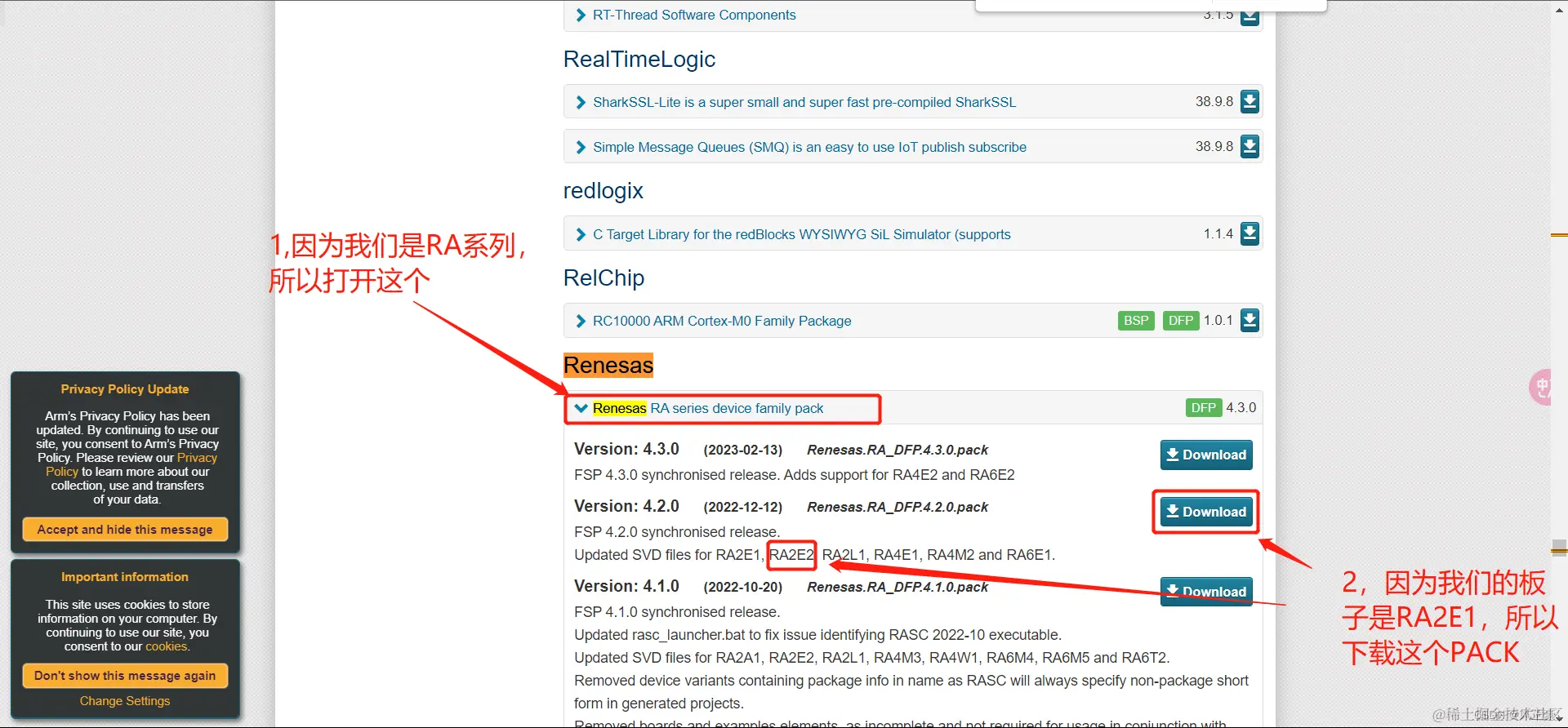Select Renesas.RA_DFP.4.2.0.pack filename text
This screenshot has width=1568, height=728.
(x=898, y=507)
